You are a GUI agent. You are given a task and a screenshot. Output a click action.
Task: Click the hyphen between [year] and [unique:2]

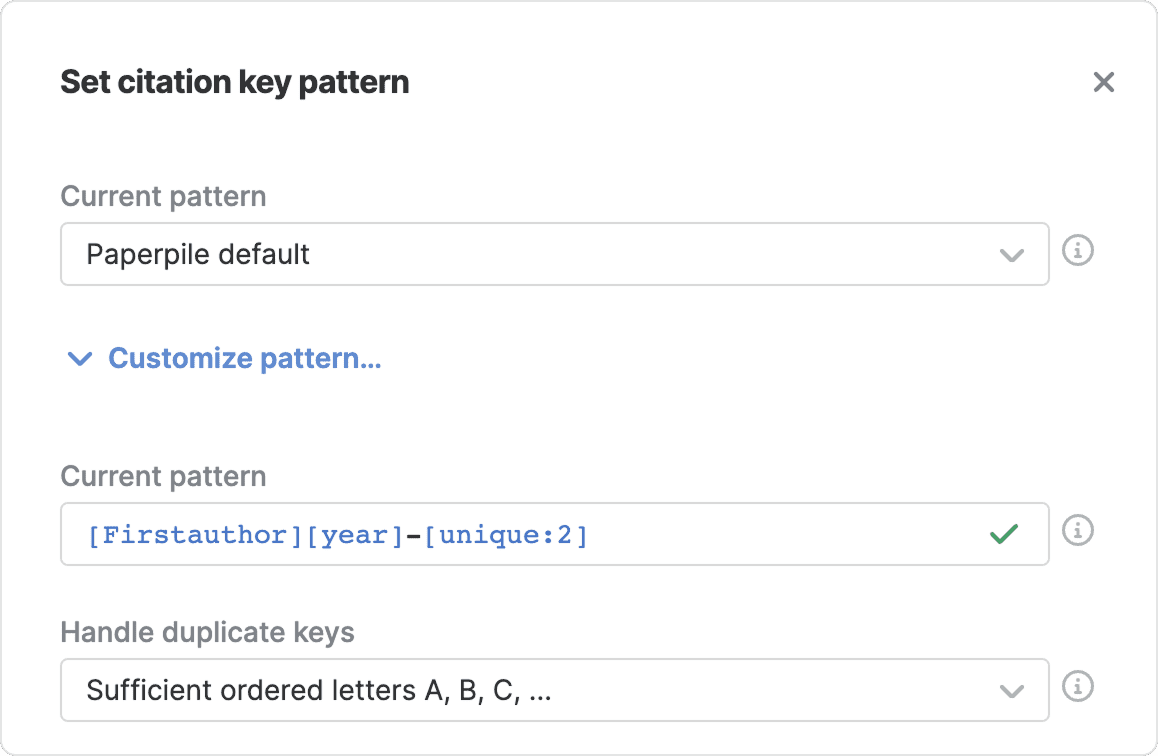pyautogui.click(x=412, y=535)
